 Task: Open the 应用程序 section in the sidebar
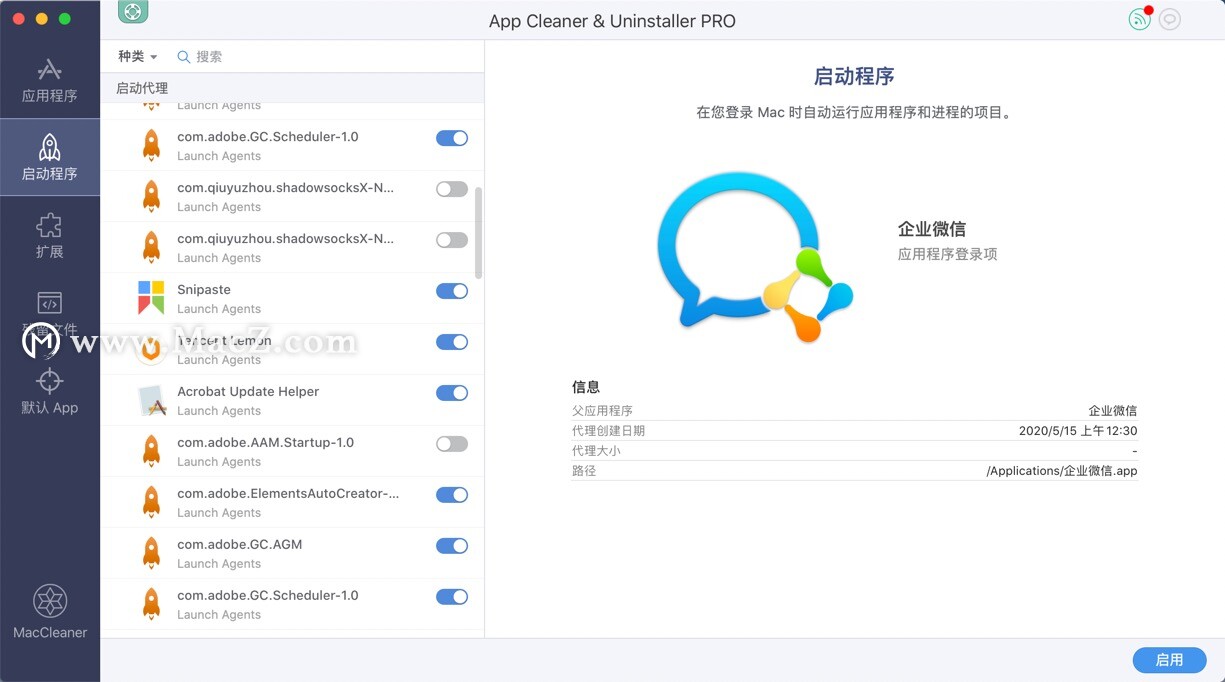coord(50,82)
